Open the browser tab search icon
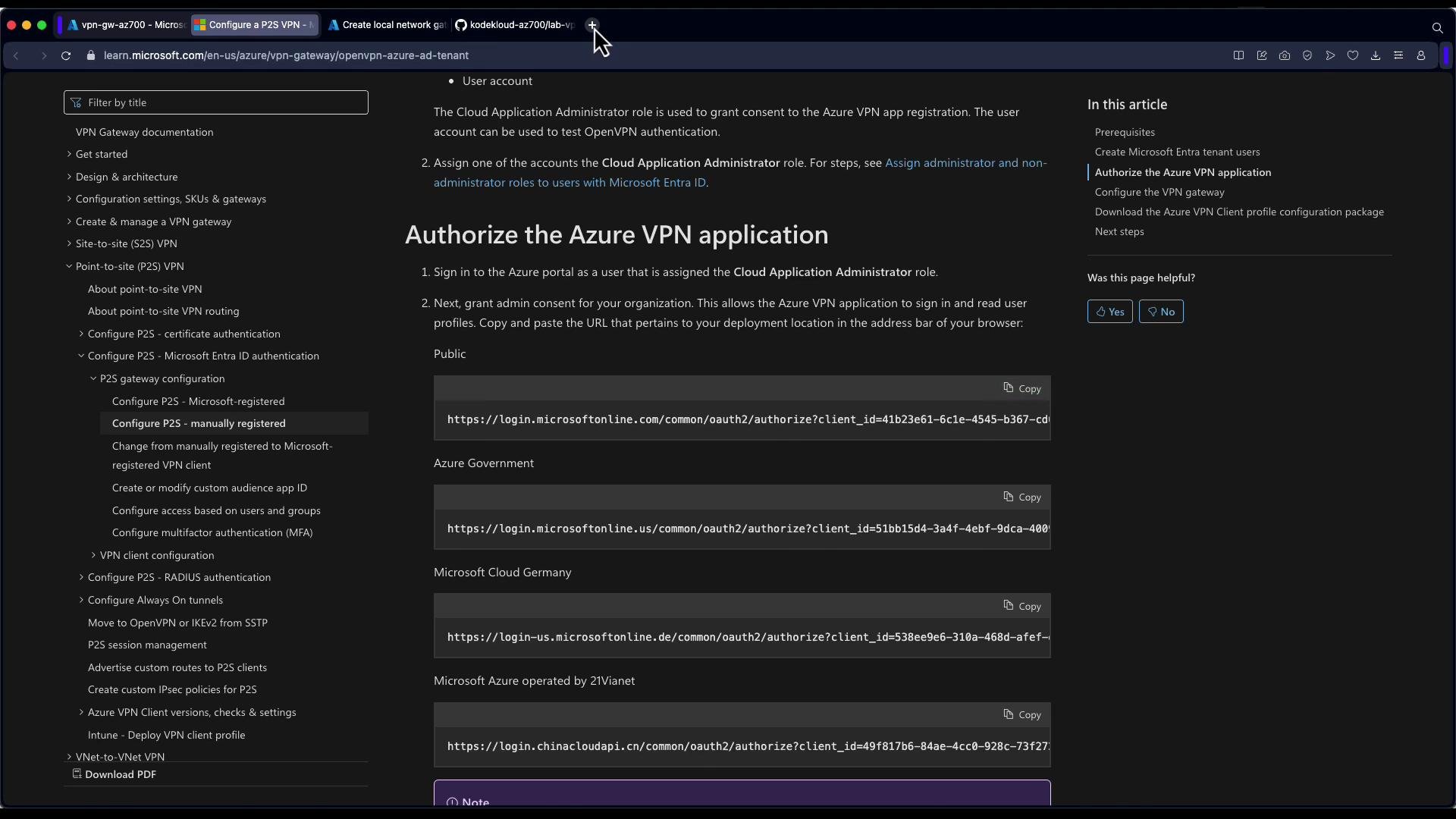This screenshot has width=1456, height=819. coord(1437,28)
